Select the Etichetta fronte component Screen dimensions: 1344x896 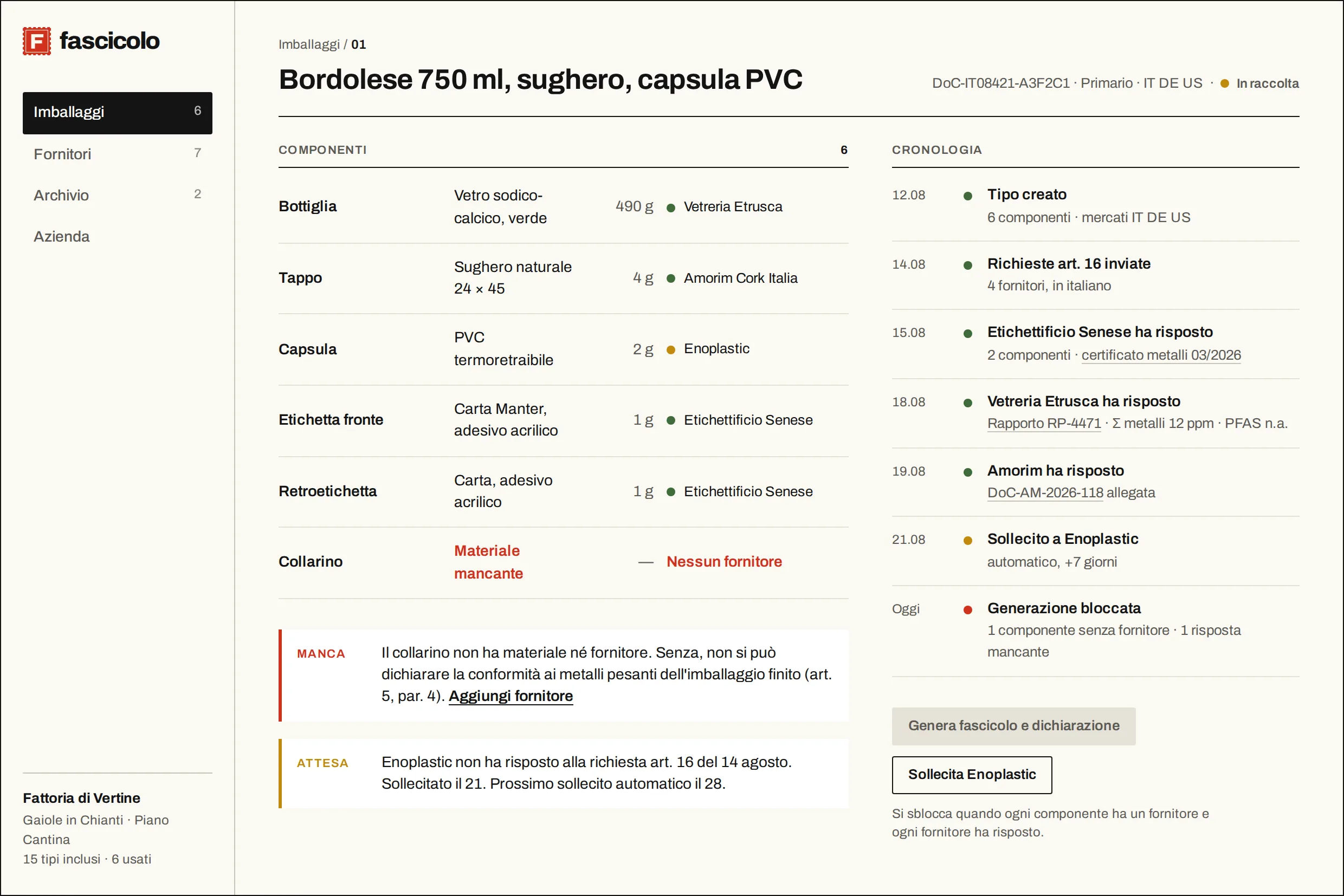[331, 420]
